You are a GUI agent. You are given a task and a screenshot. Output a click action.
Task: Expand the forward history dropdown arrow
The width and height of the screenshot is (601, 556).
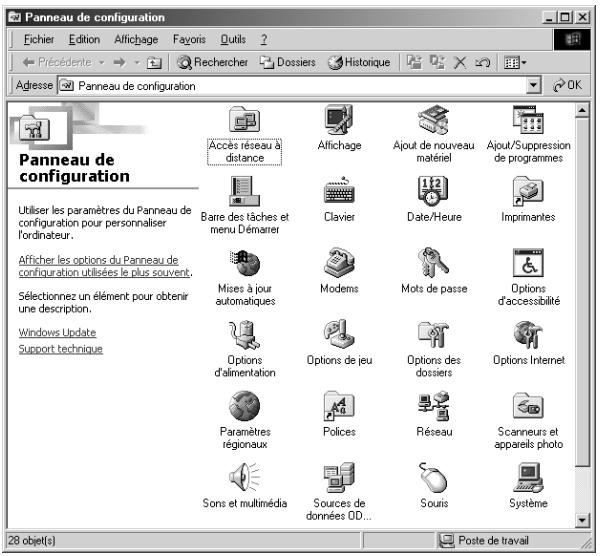point(136,62)
